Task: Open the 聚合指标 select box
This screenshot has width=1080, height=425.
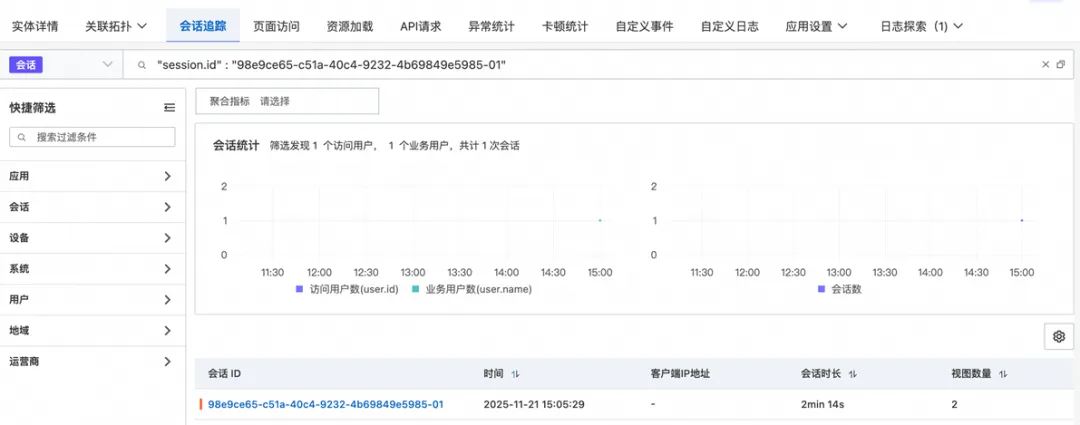Action: click(287, 101)
